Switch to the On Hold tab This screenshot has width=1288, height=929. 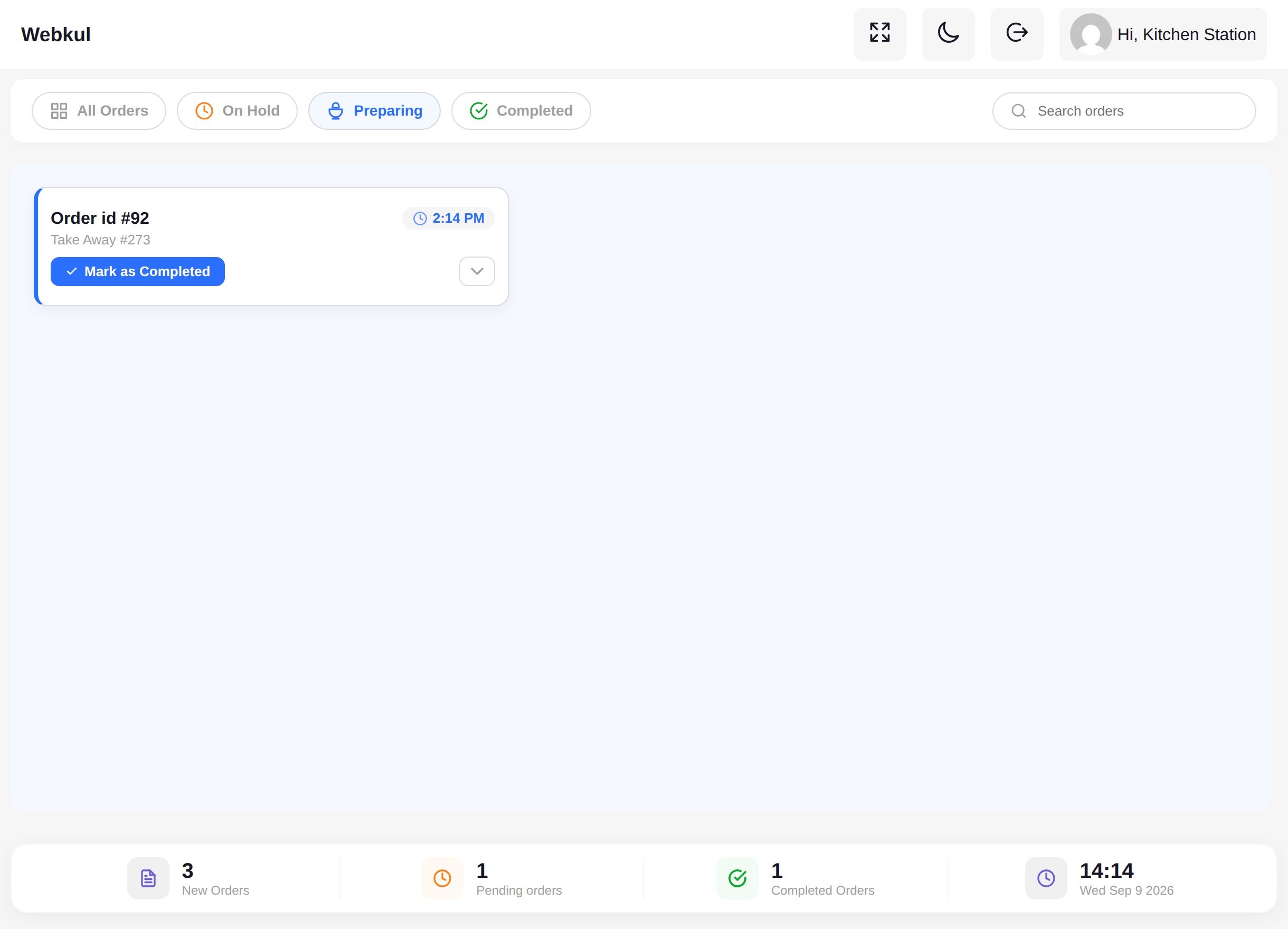[x=238, y=111]
